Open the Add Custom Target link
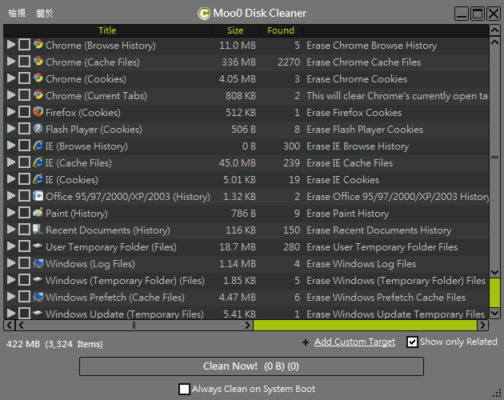The image size is (504, 400). tap(355, 342)
